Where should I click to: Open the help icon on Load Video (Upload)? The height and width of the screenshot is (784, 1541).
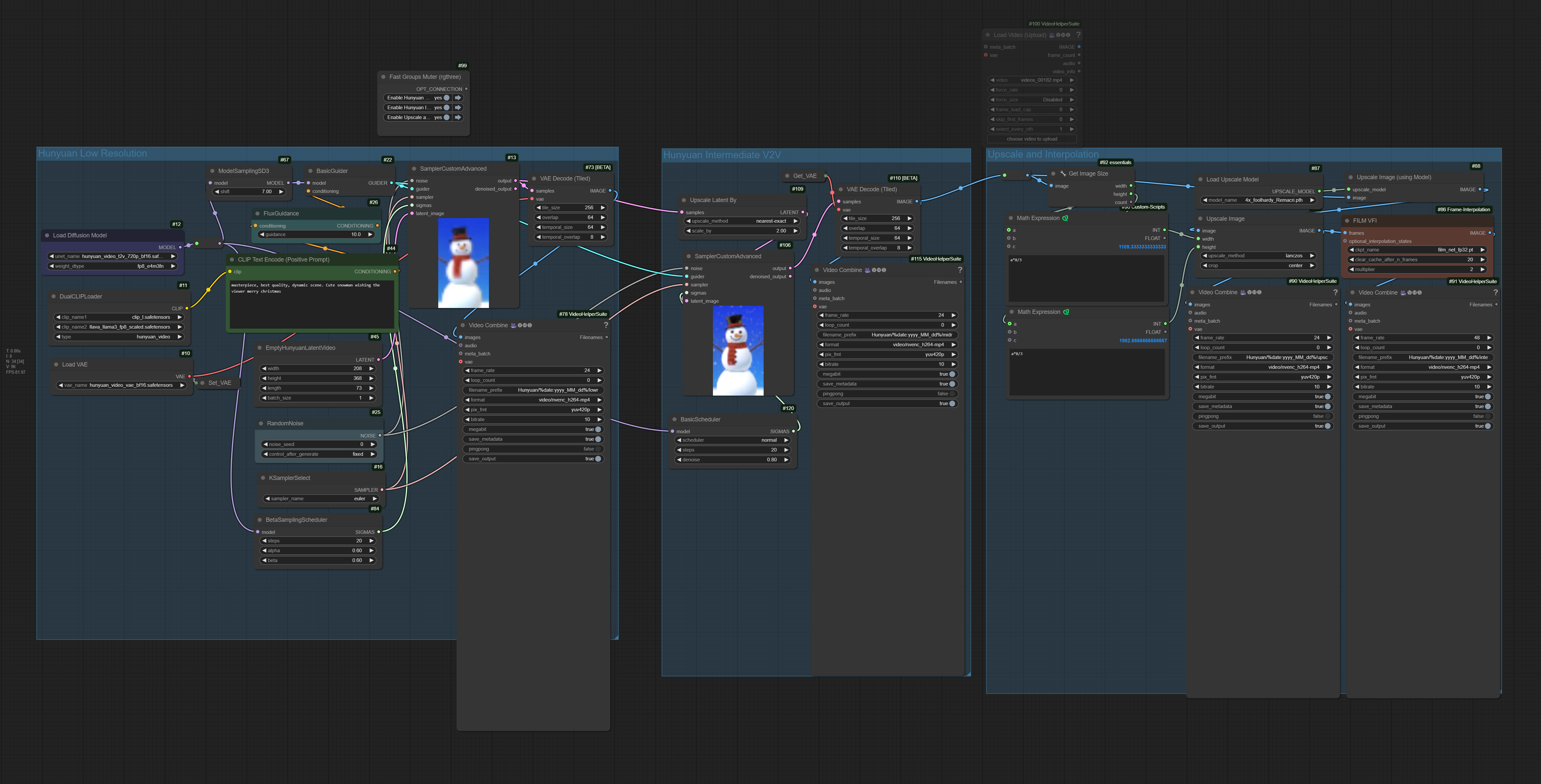point(1078,35)
